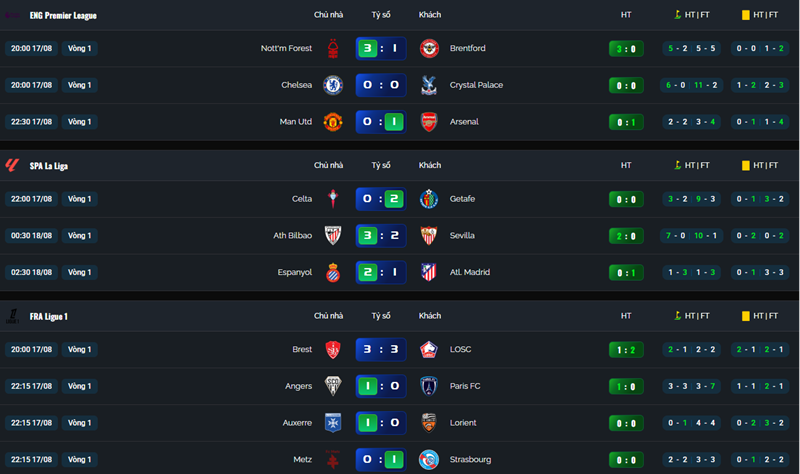Open the ENG Premier League header

pyautogui.click(x=63, y=15)
